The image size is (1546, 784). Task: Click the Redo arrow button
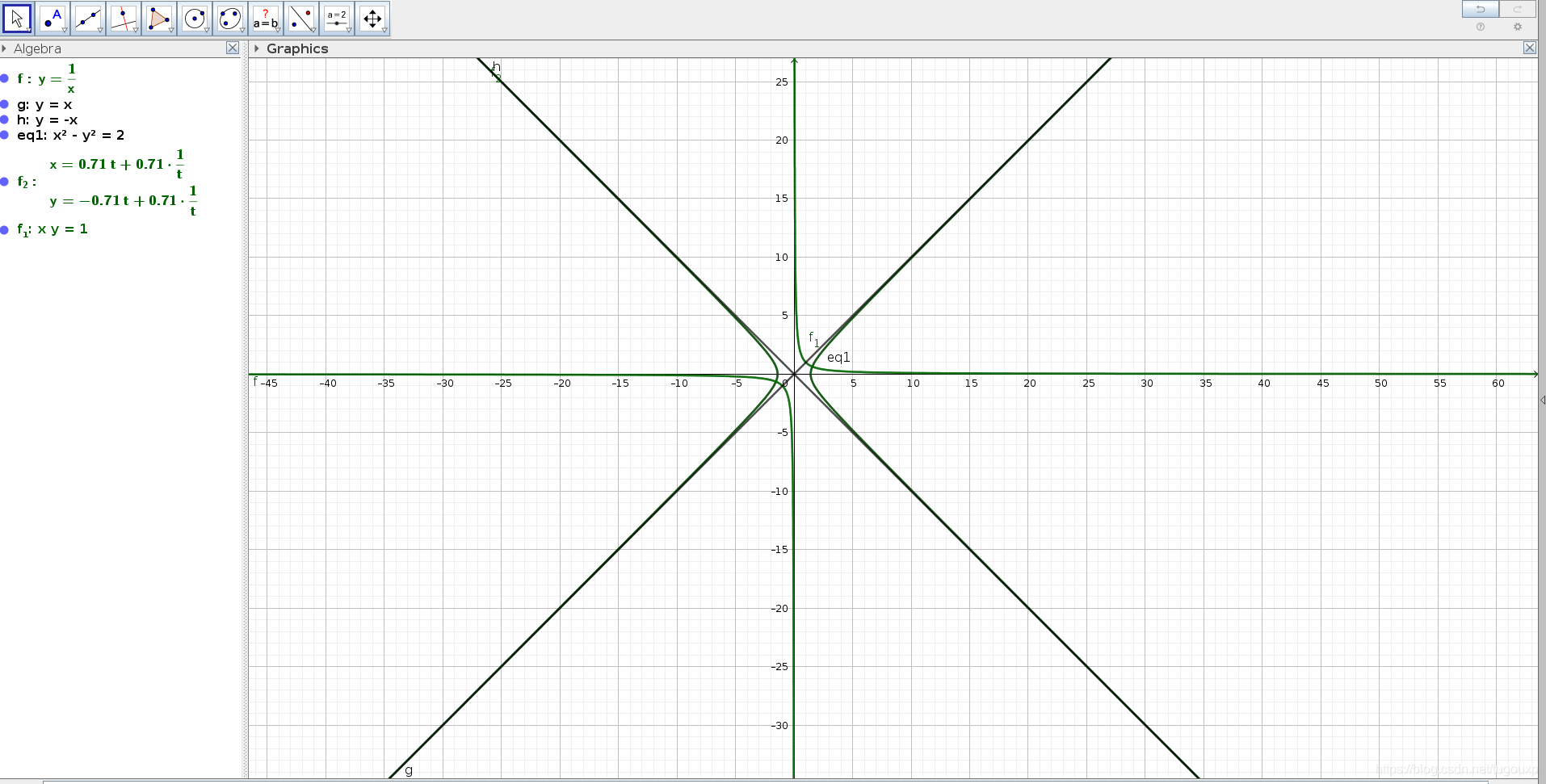1518,9
